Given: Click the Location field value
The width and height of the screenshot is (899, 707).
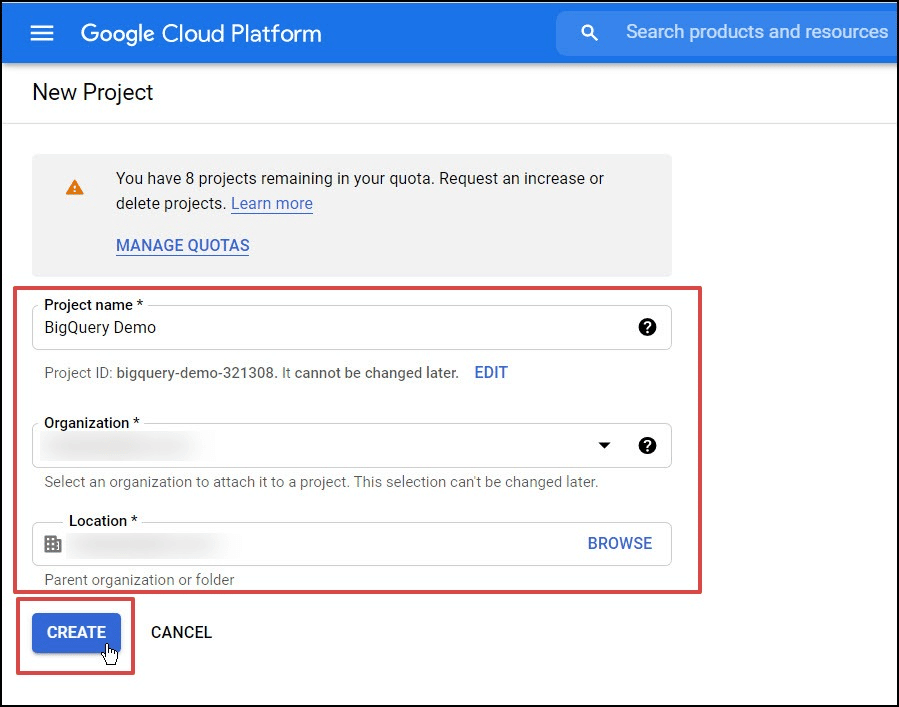Looking at the screenshot, I should click(300, 544).
